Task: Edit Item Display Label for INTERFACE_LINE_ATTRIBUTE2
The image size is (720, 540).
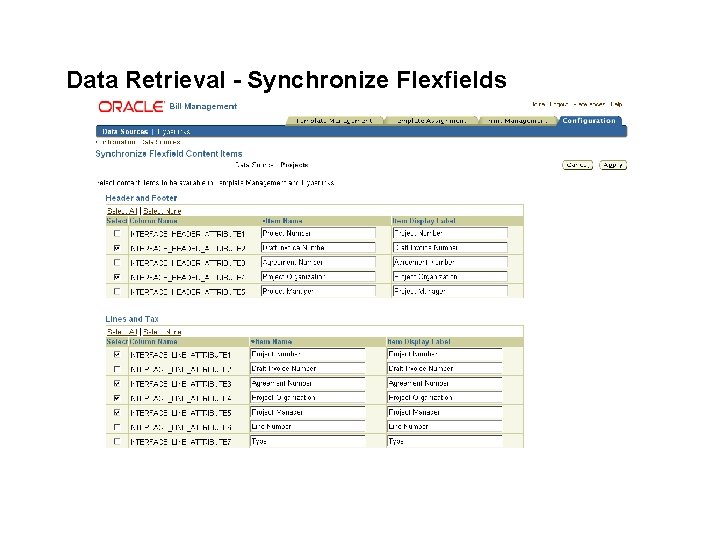Action: point(444,368)
